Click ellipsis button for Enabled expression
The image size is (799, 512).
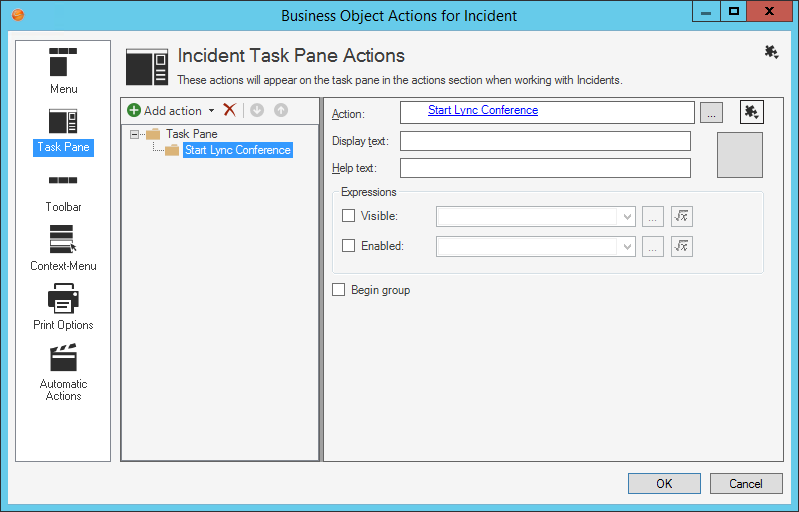coord(653,247)
